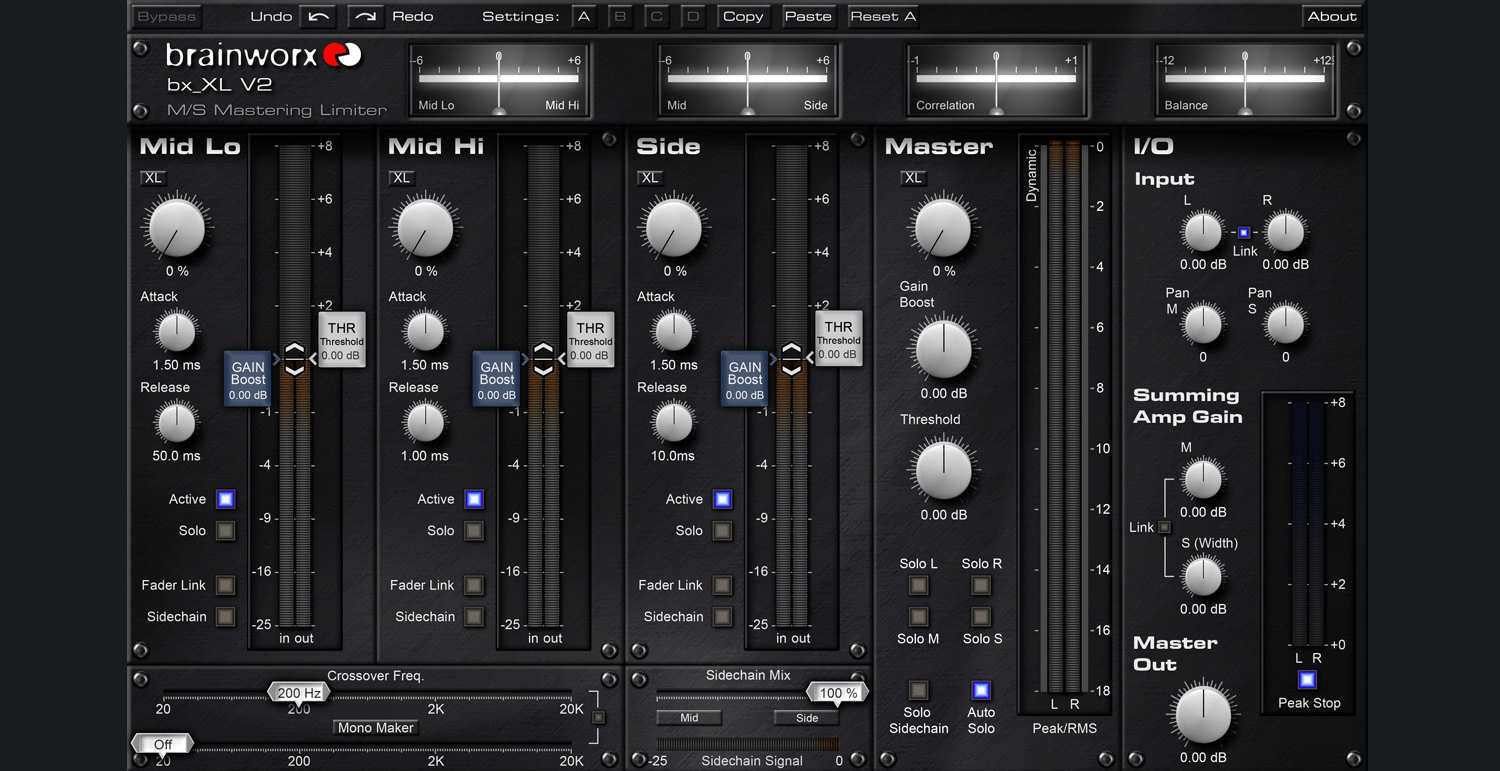This screenshot has width=1500, height=771.
Task: Click the Pan S knob
Action: [1285, 324]
